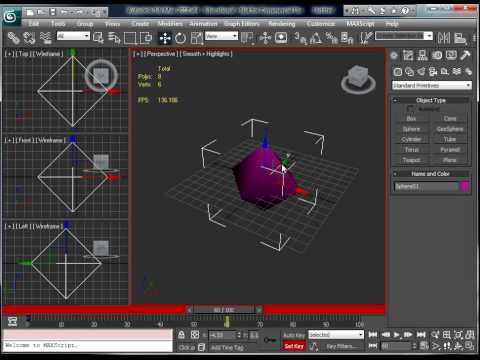The height and width of the screenshot is (360, 480).
Task: Open the Standard Primitives dropdown
Action: 432,86
